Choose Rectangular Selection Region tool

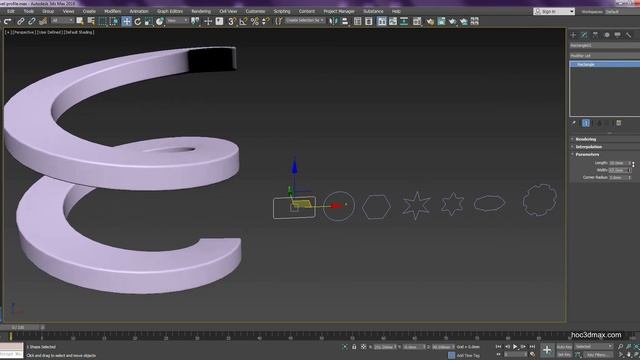coord(102,21)
